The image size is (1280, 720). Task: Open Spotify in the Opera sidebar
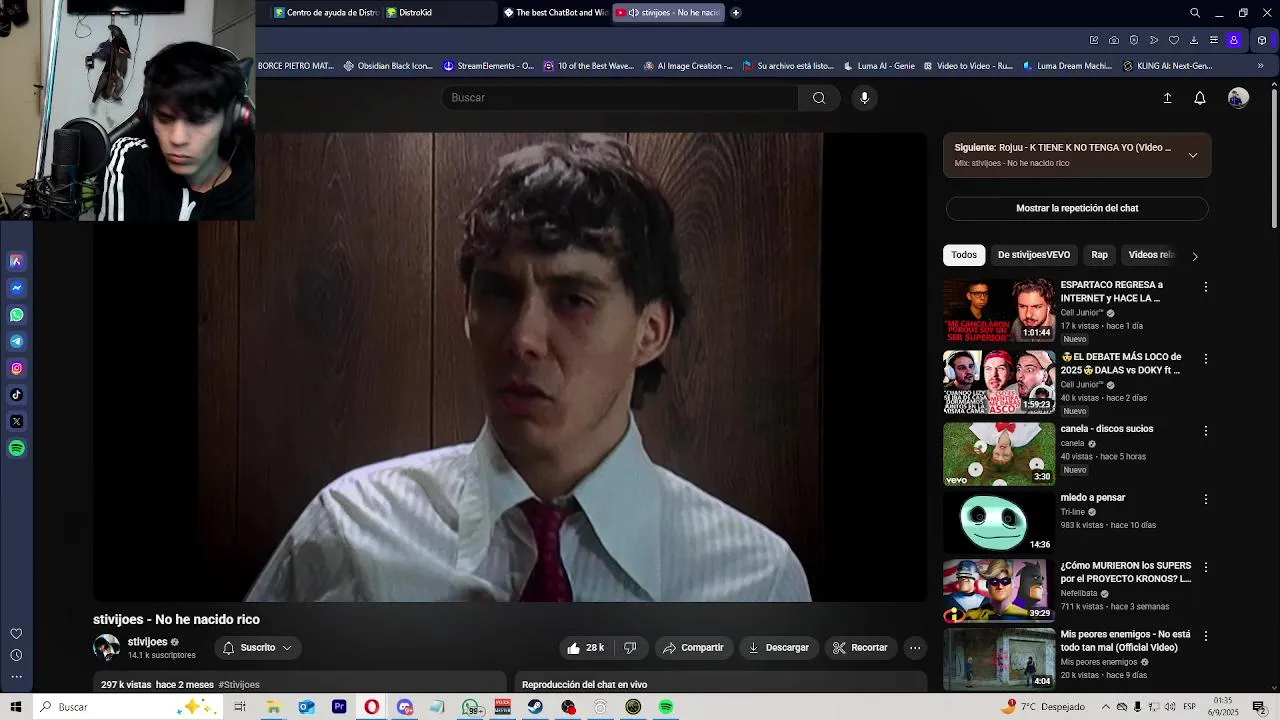pos(16,449)
